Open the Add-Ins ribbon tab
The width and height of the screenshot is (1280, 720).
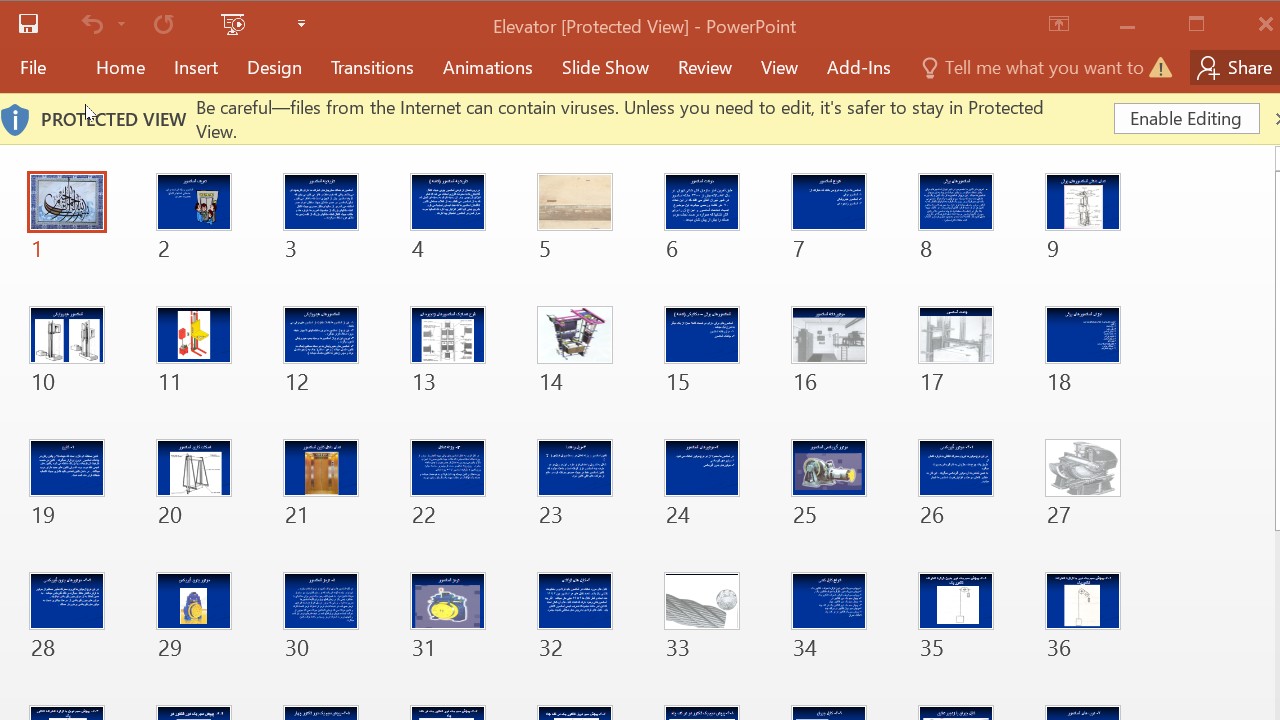pos(858,68)
